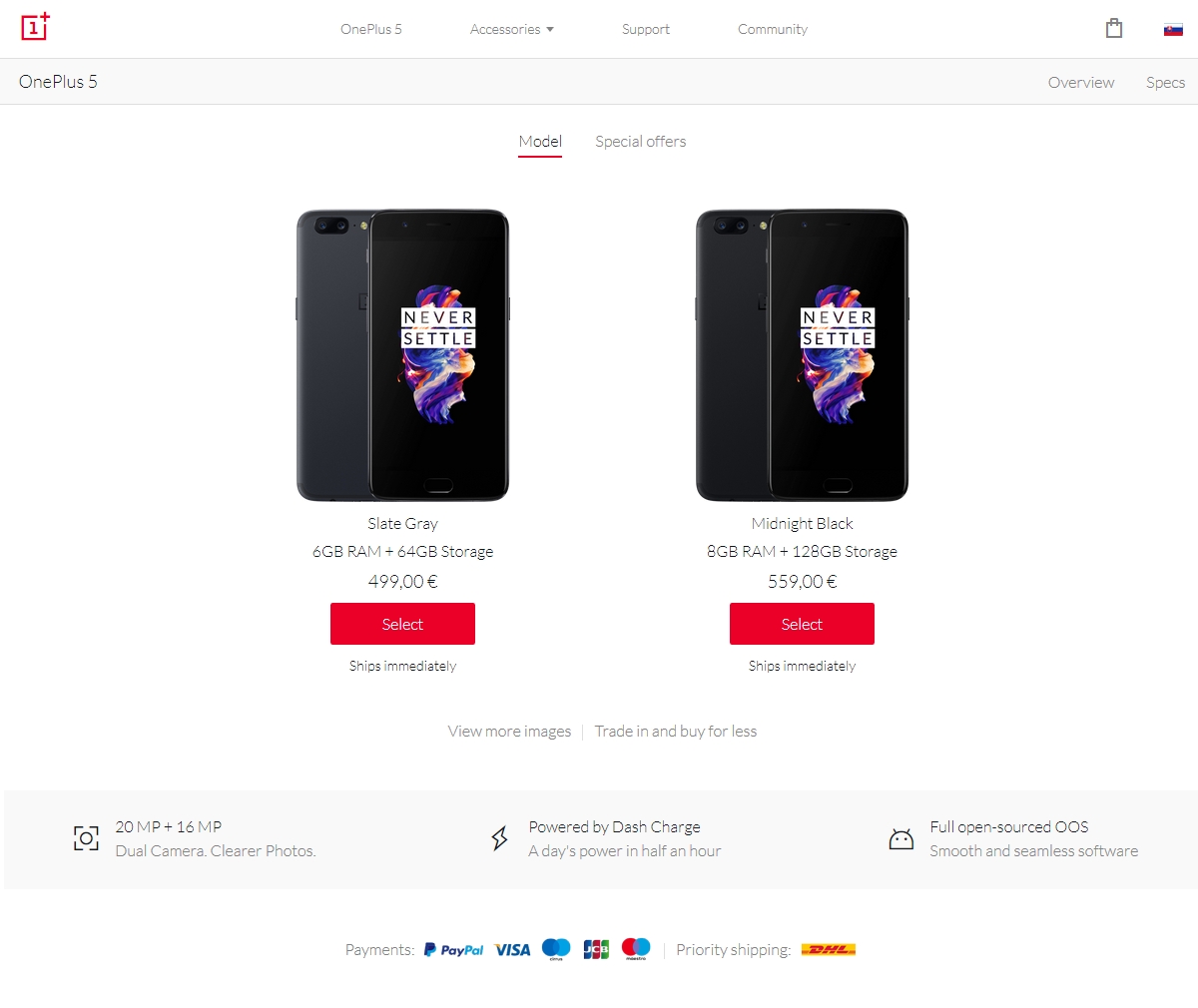Click the DHL shipping logo
This screenshot has width=1198, height=1008.
tap(829, 950)
